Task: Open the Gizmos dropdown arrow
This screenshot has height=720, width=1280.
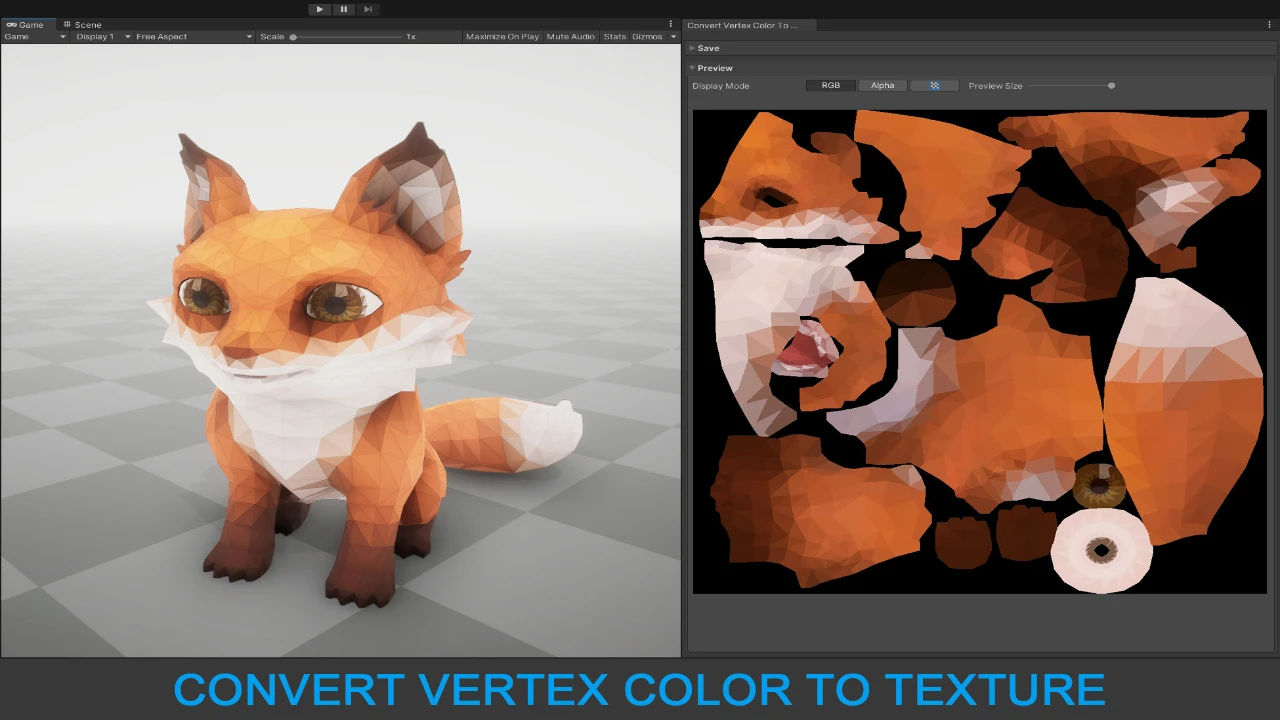Action: pyautogui.click(x=673, y=37)
